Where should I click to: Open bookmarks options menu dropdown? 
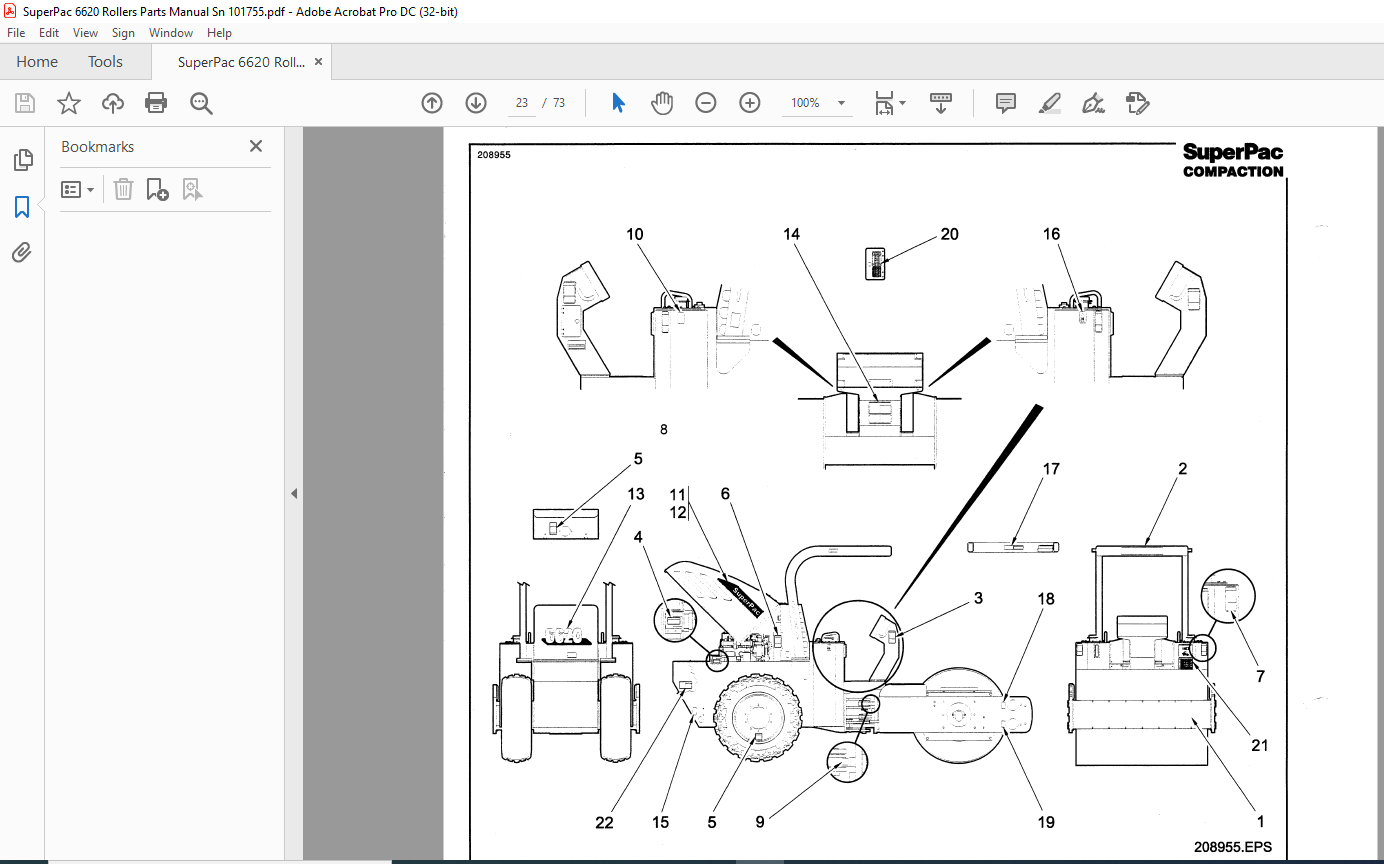click(x=78, y=189)
